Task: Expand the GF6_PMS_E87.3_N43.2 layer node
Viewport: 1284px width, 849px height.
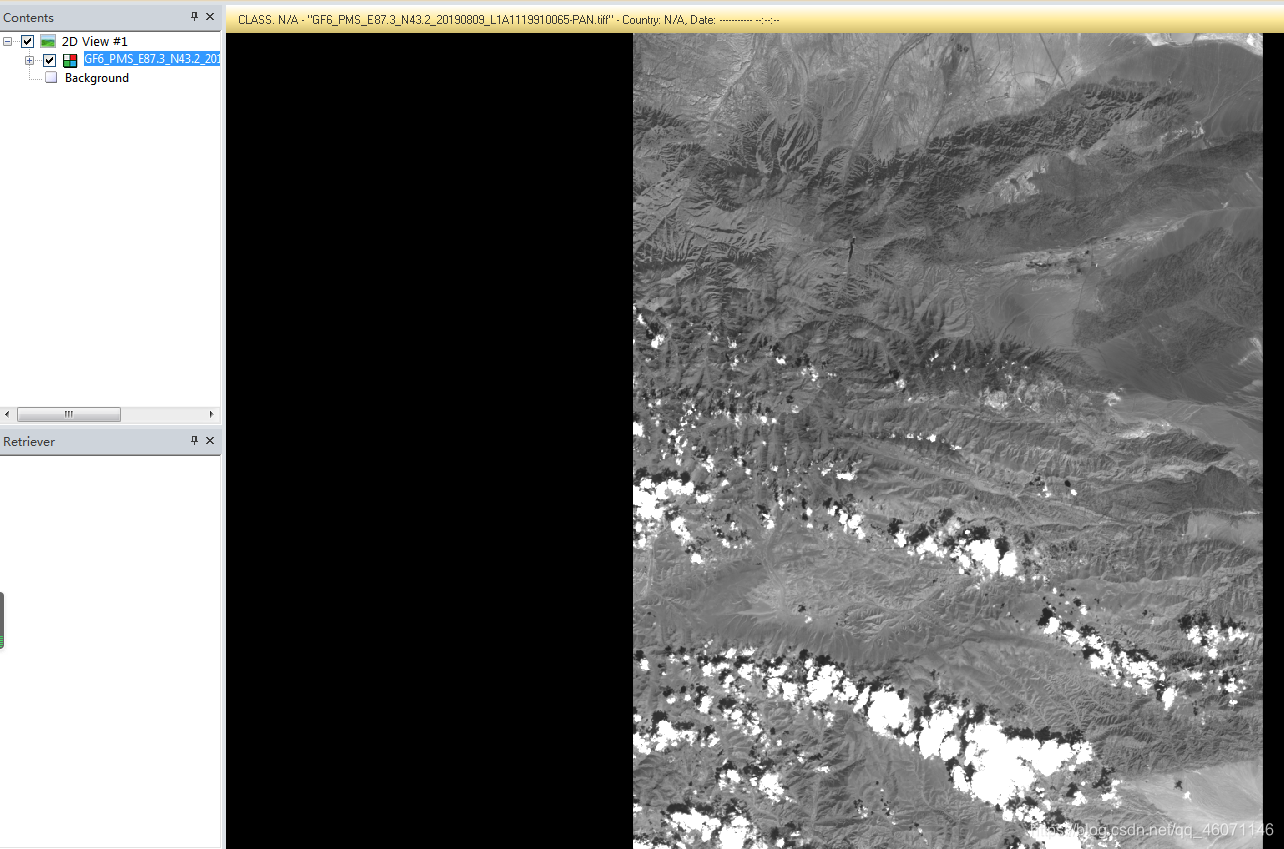Action: coord(29,60)
